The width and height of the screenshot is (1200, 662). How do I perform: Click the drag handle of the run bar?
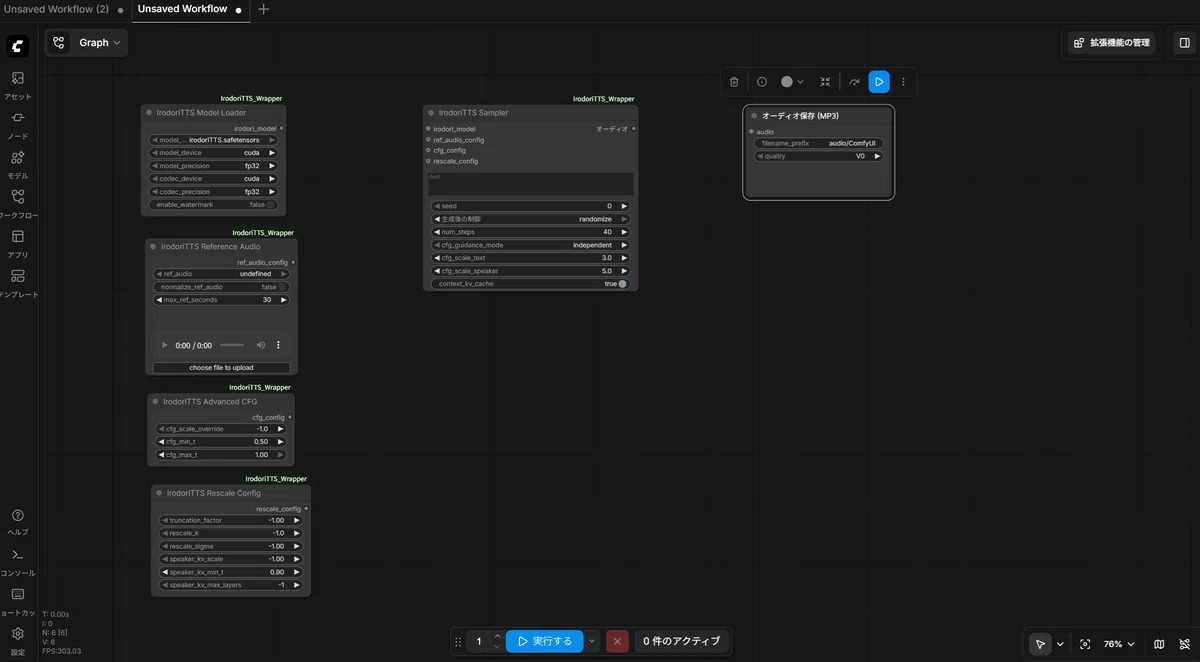pyautogui.click(x=458, y=641)
